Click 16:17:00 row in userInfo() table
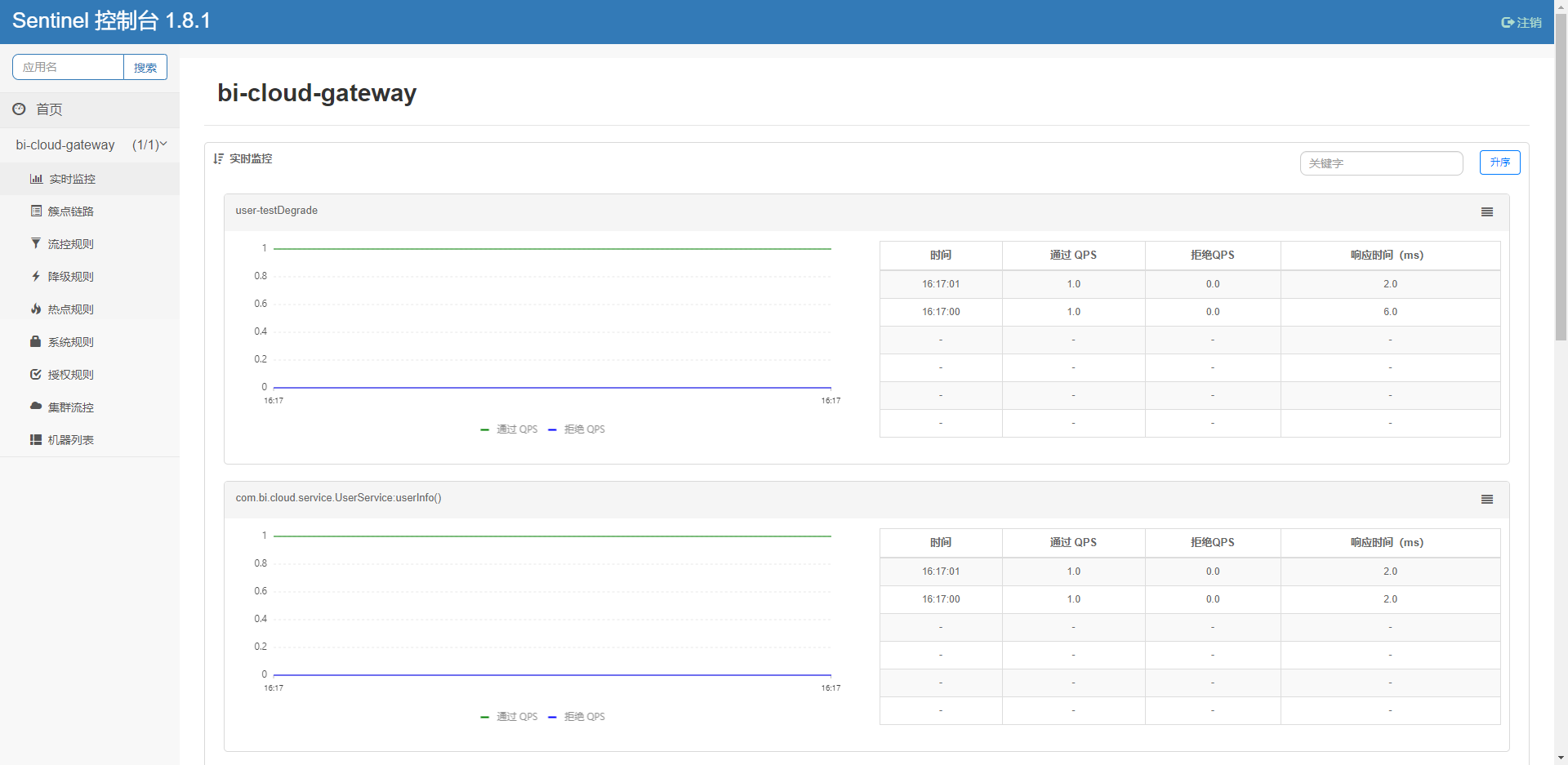Image resolution: width=1568 pixels, height=765 pixels. 1190,599
